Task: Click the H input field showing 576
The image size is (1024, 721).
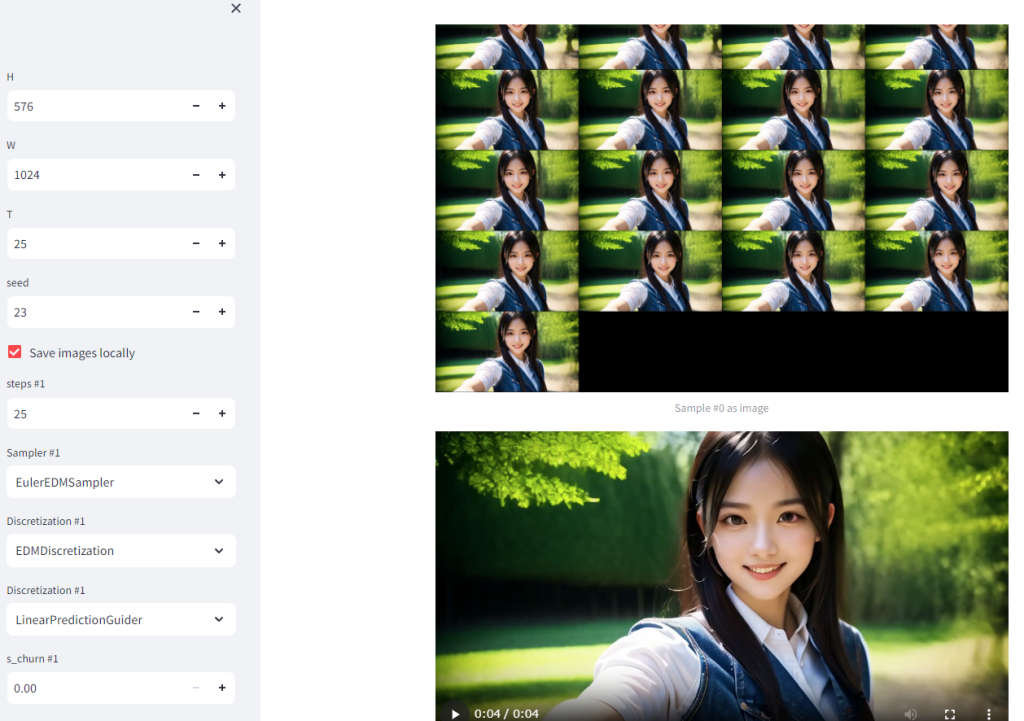Action: pyautogui.click(x=95, y=106)
